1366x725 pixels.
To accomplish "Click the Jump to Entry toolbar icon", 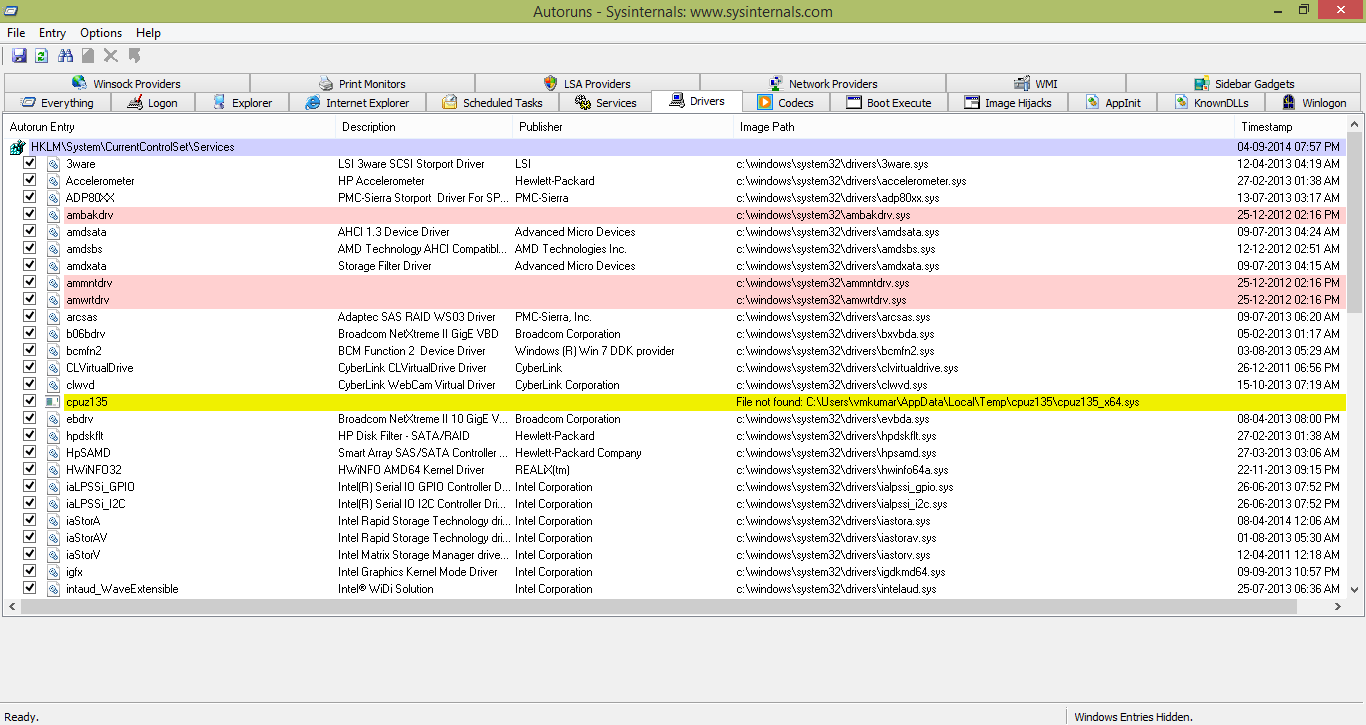I will pyautogui.click(x=135, y=56).
